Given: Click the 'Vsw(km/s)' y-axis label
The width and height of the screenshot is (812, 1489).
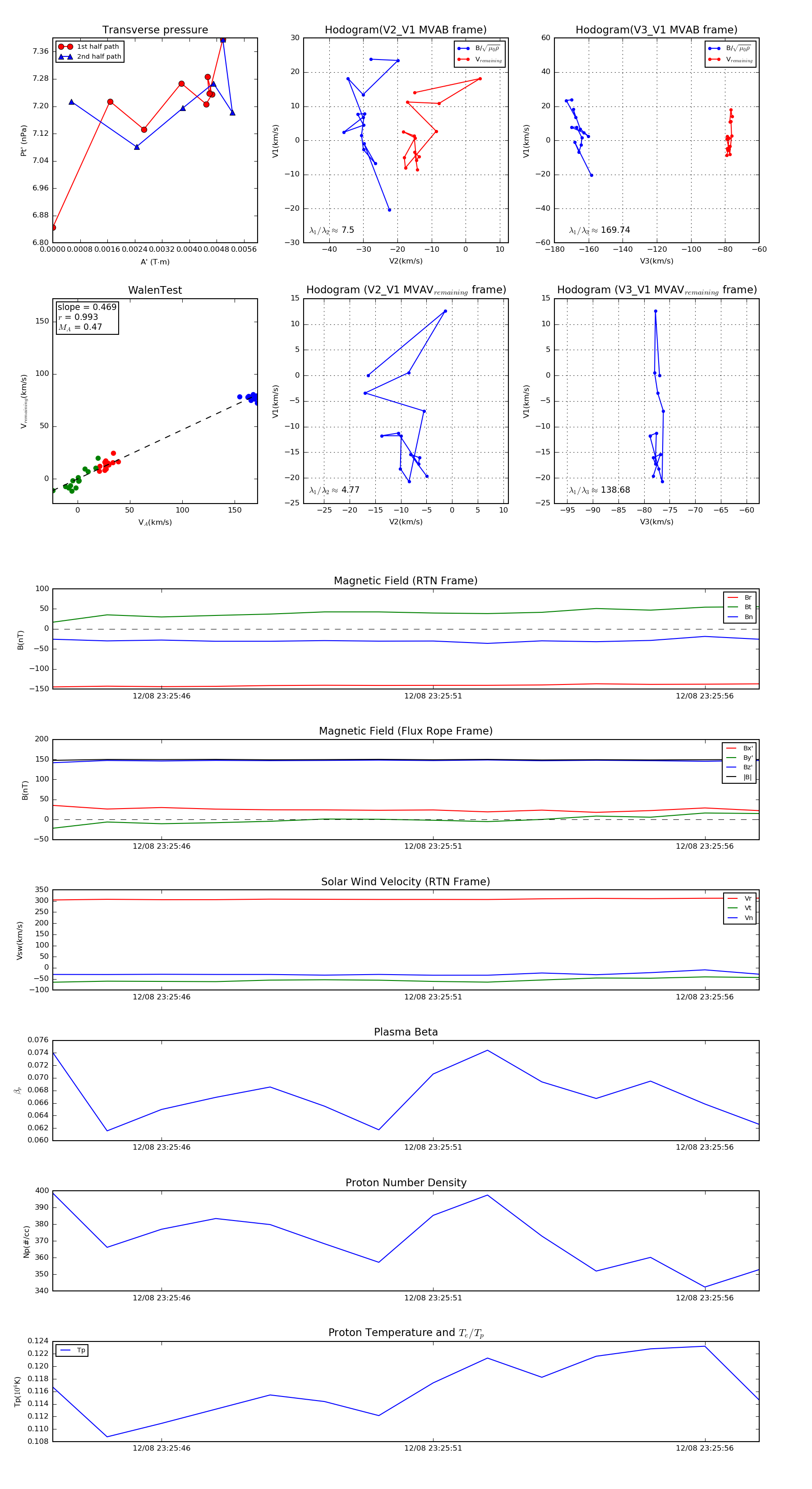Looking at the screenshot, I should coord(20,940).
